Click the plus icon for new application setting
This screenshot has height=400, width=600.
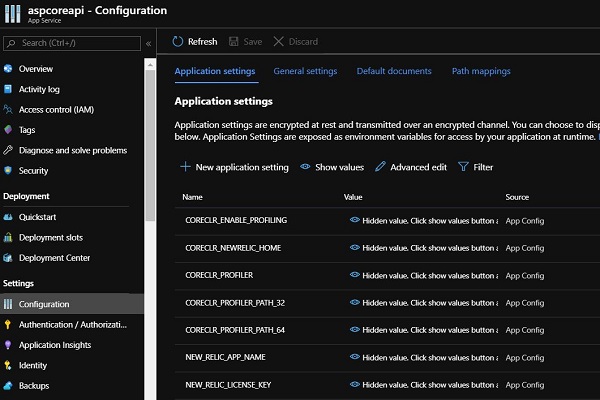185,167
